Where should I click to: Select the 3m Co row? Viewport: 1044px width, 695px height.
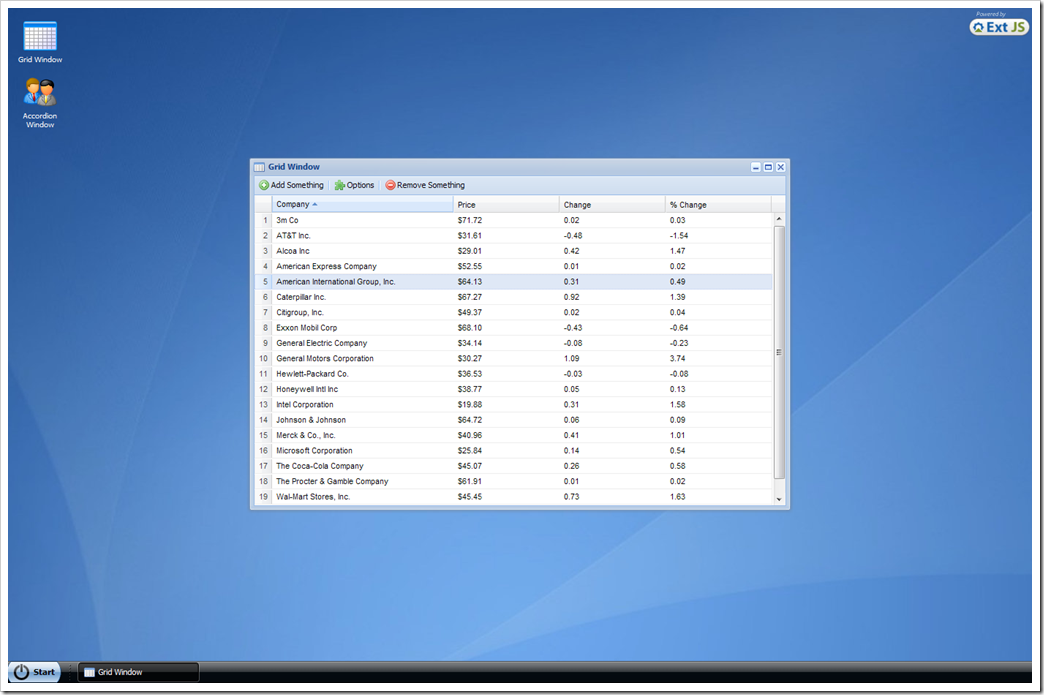pyautogui.click(x=513, y=220)
